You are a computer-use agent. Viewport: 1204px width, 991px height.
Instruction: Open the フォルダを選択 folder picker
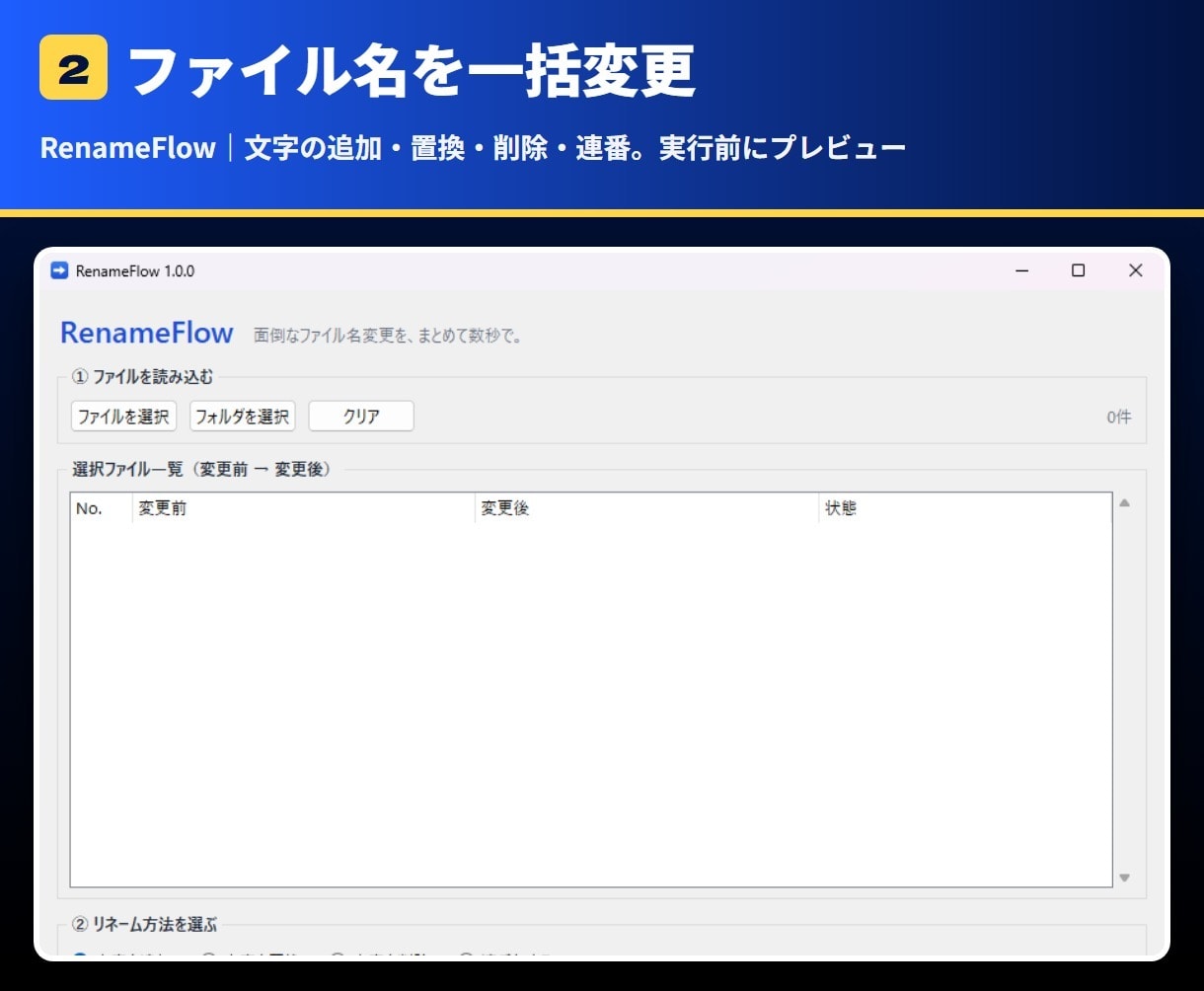243,417
